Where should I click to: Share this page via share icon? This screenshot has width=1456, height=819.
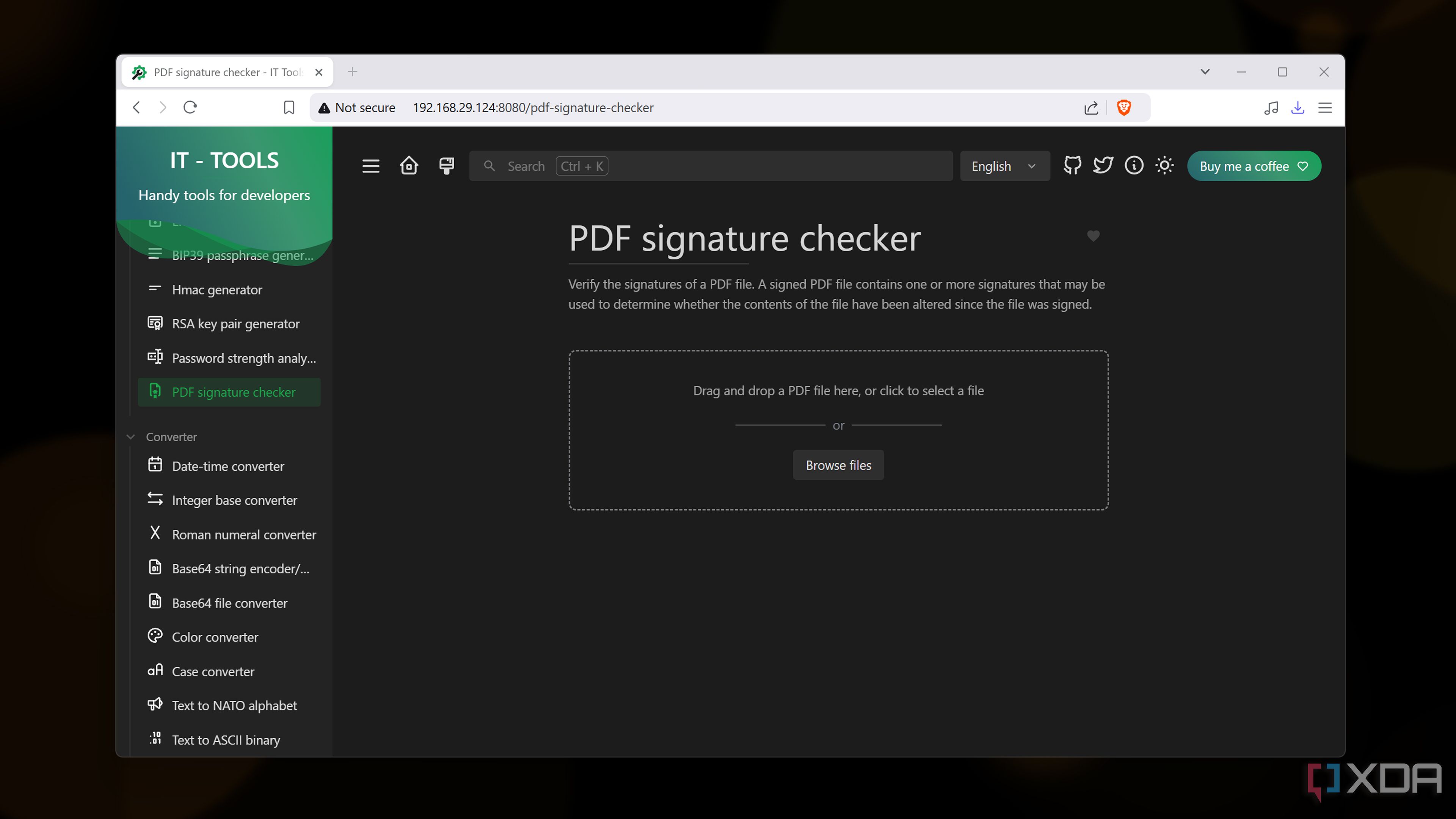(x=1092, y=107)
